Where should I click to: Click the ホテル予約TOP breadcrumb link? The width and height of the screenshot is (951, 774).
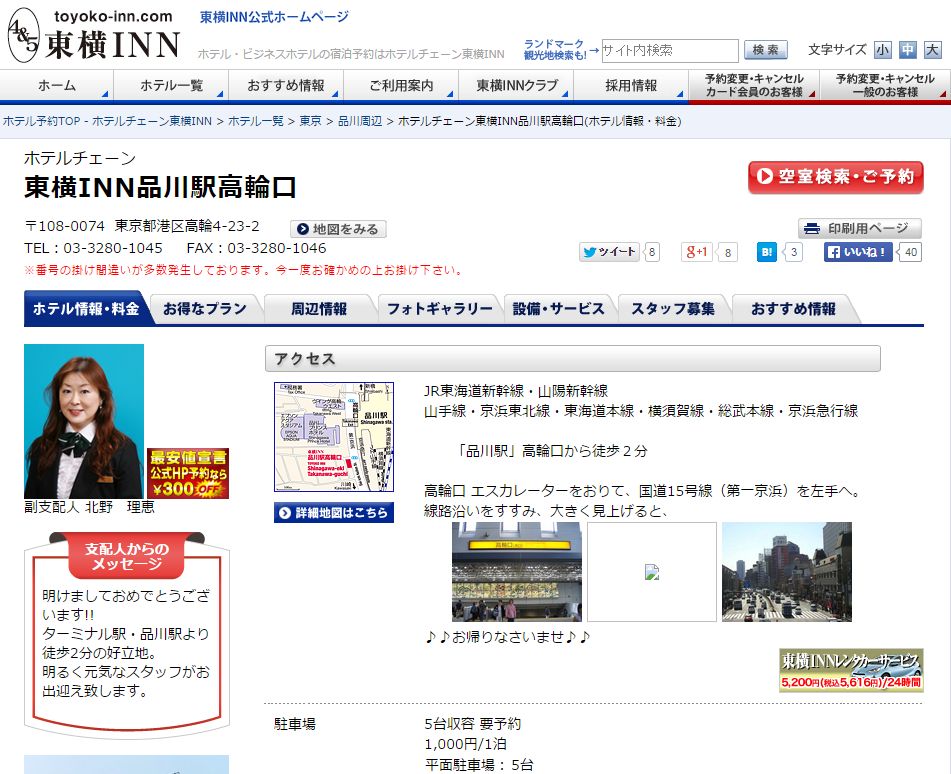point(107,121)
